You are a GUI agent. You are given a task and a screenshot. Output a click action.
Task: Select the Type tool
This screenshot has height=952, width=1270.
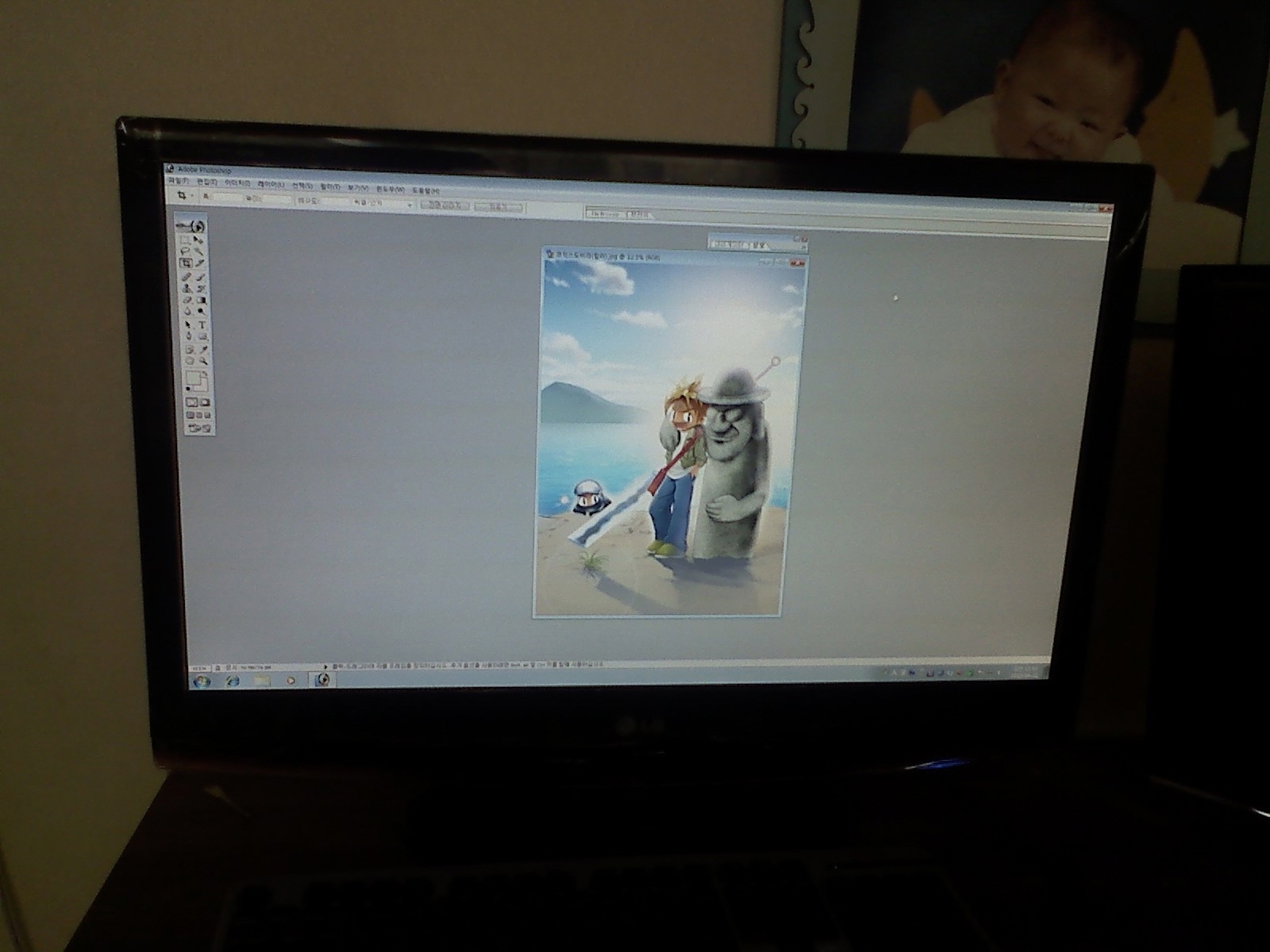click(202, 324)
